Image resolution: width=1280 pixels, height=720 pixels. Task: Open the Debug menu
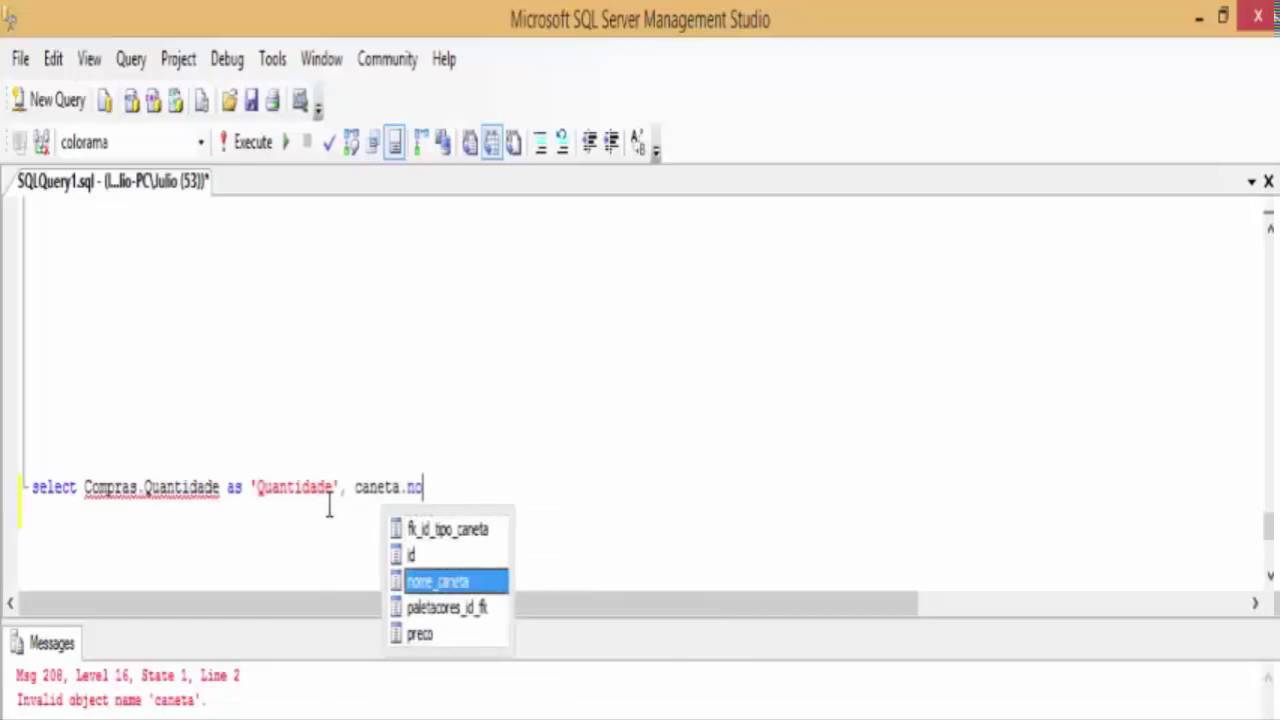tap(227, 59)
